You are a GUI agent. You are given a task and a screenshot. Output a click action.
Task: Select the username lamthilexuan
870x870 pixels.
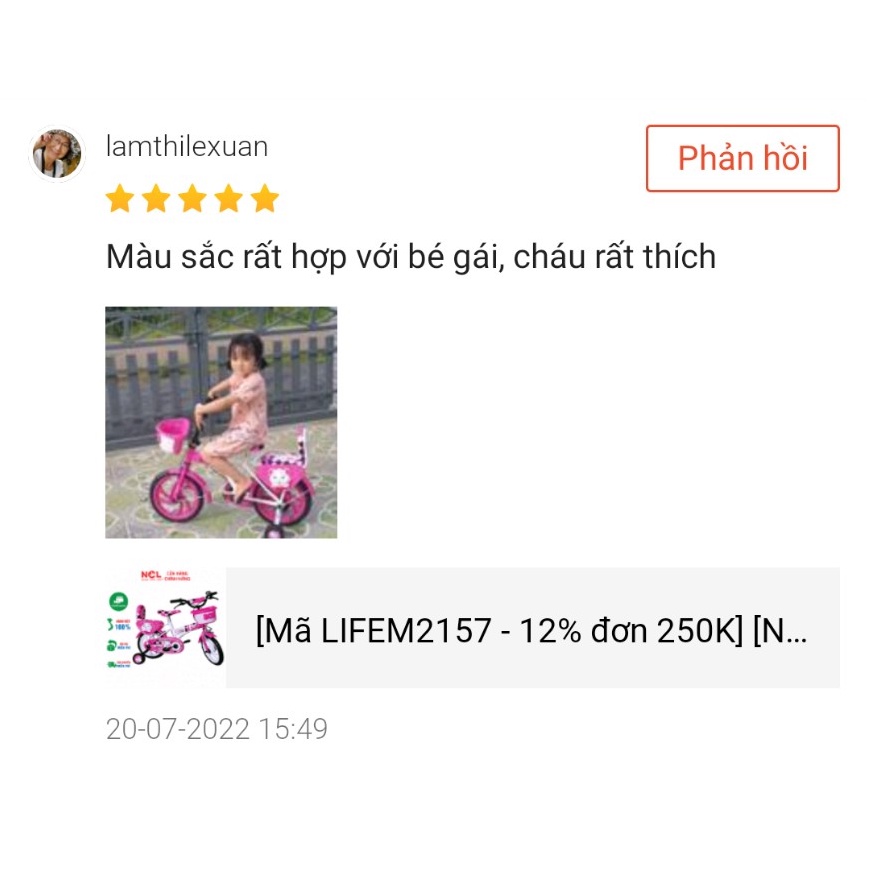coord(187,147)
